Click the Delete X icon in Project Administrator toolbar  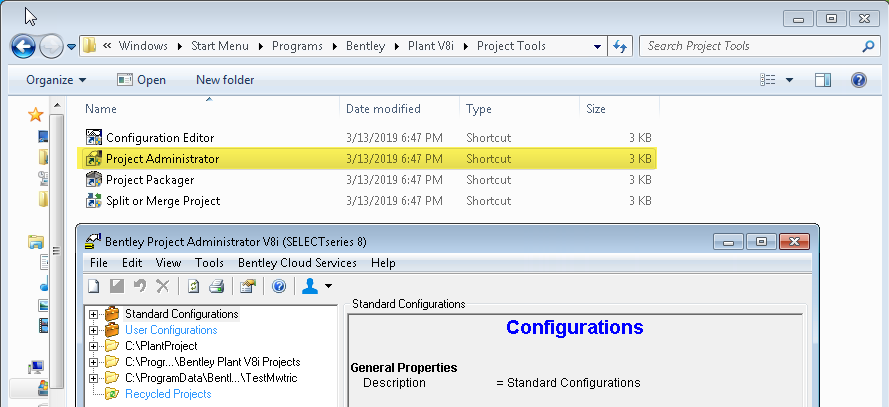pos(163,286)
